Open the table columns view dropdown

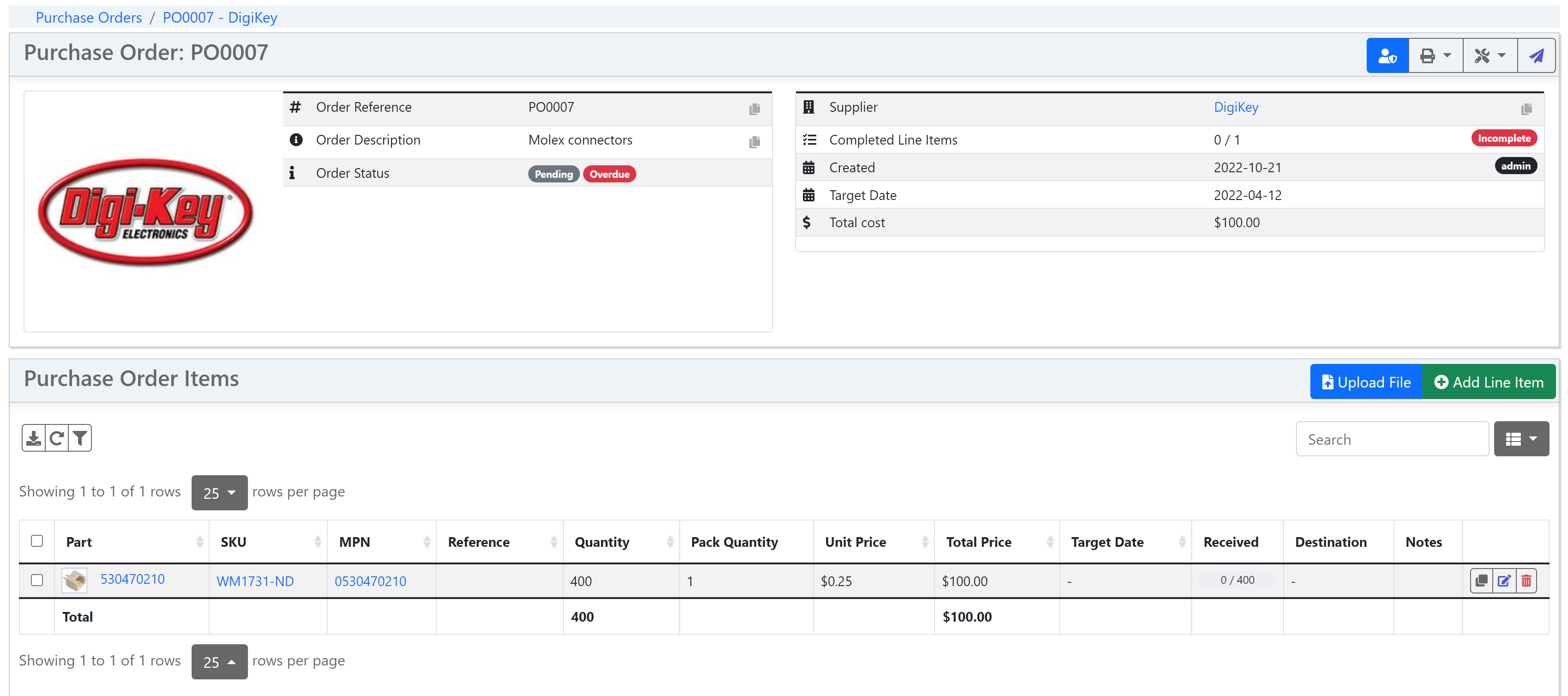tap(1521, 438)
